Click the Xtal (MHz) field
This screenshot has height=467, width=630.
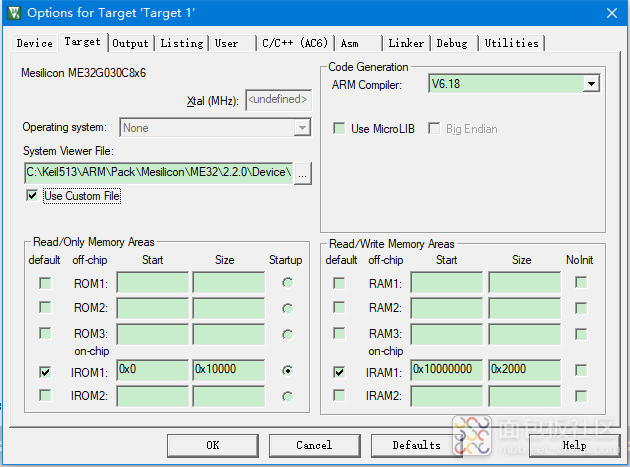point(278,99)
